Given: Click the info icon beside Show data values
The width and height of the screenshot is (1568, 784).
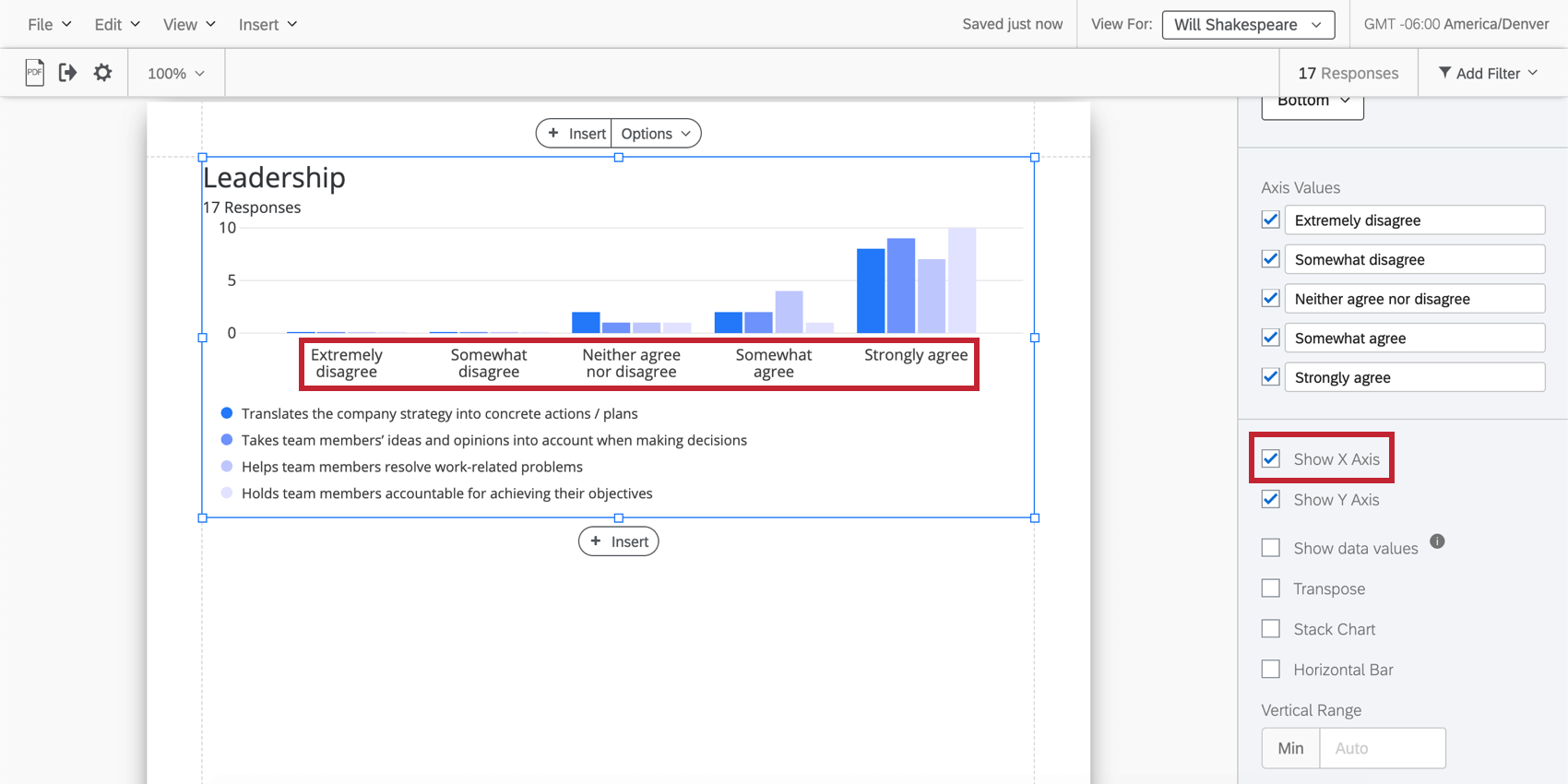Looking at the screenshot, I should (x=1437, y=541).
